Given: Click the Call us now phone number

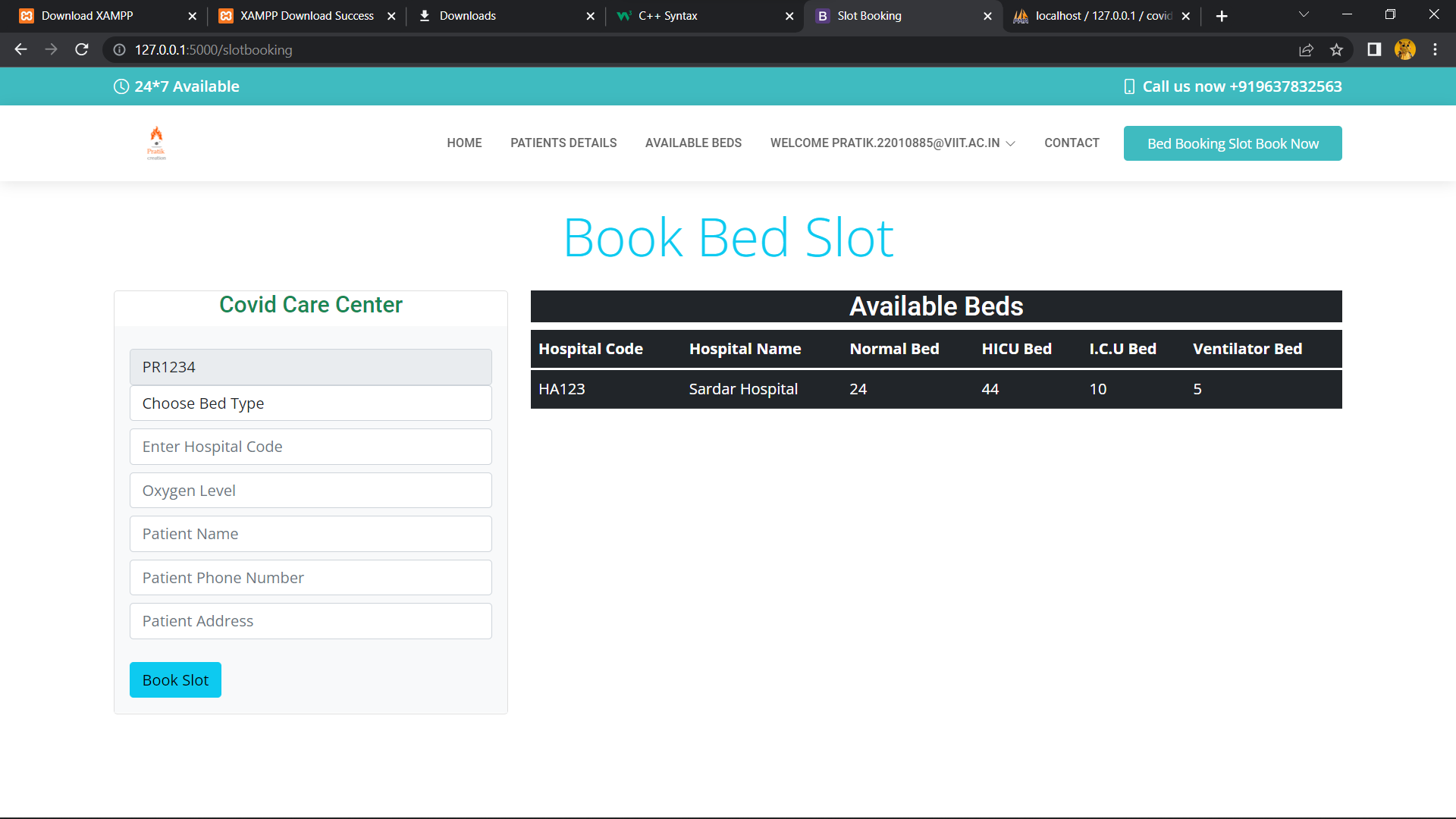Looking at the screenshot, I should pos(1242,86).
